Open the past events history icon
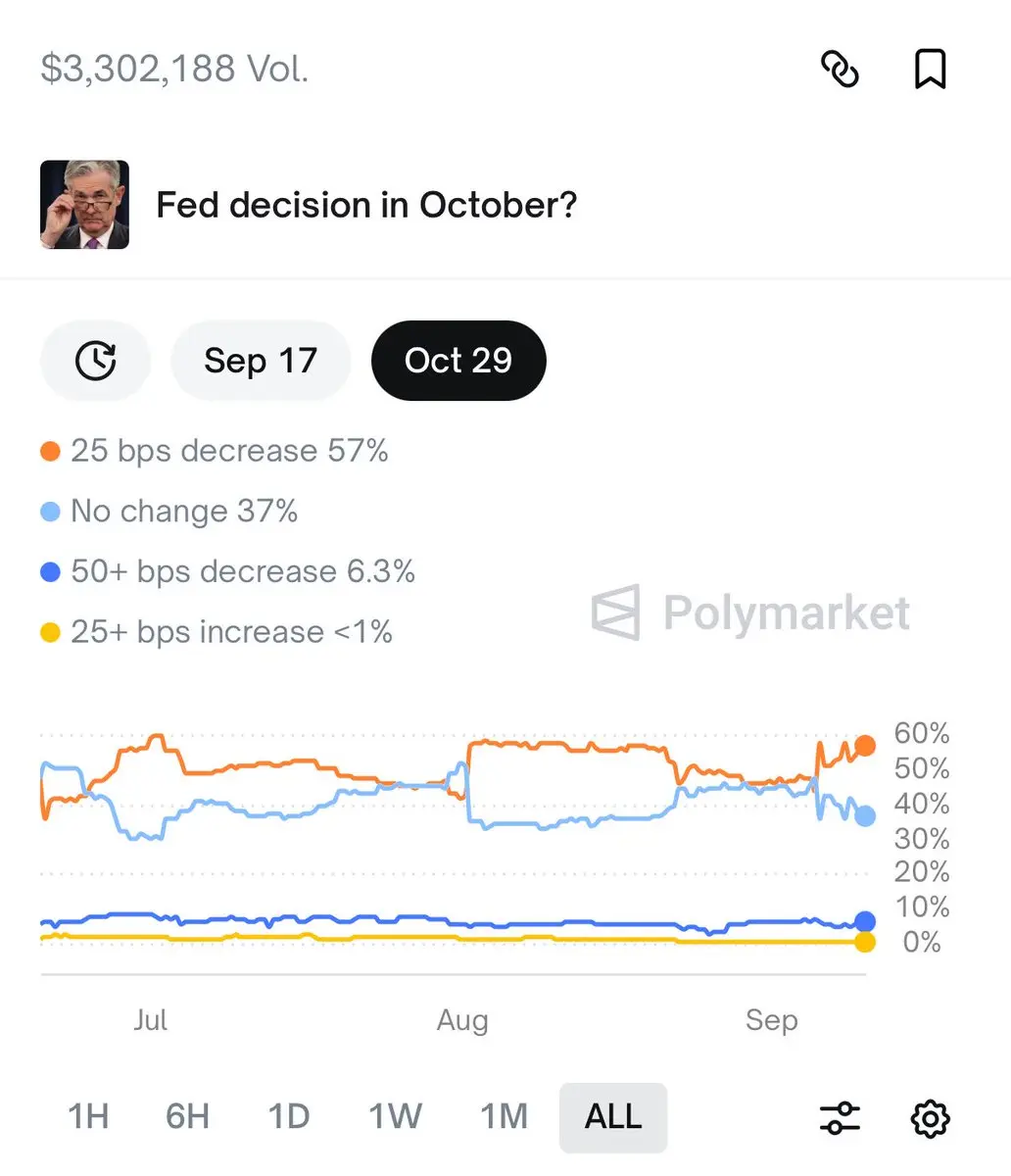Screen dimensions: 1011x1176 (x=95, y=361)
